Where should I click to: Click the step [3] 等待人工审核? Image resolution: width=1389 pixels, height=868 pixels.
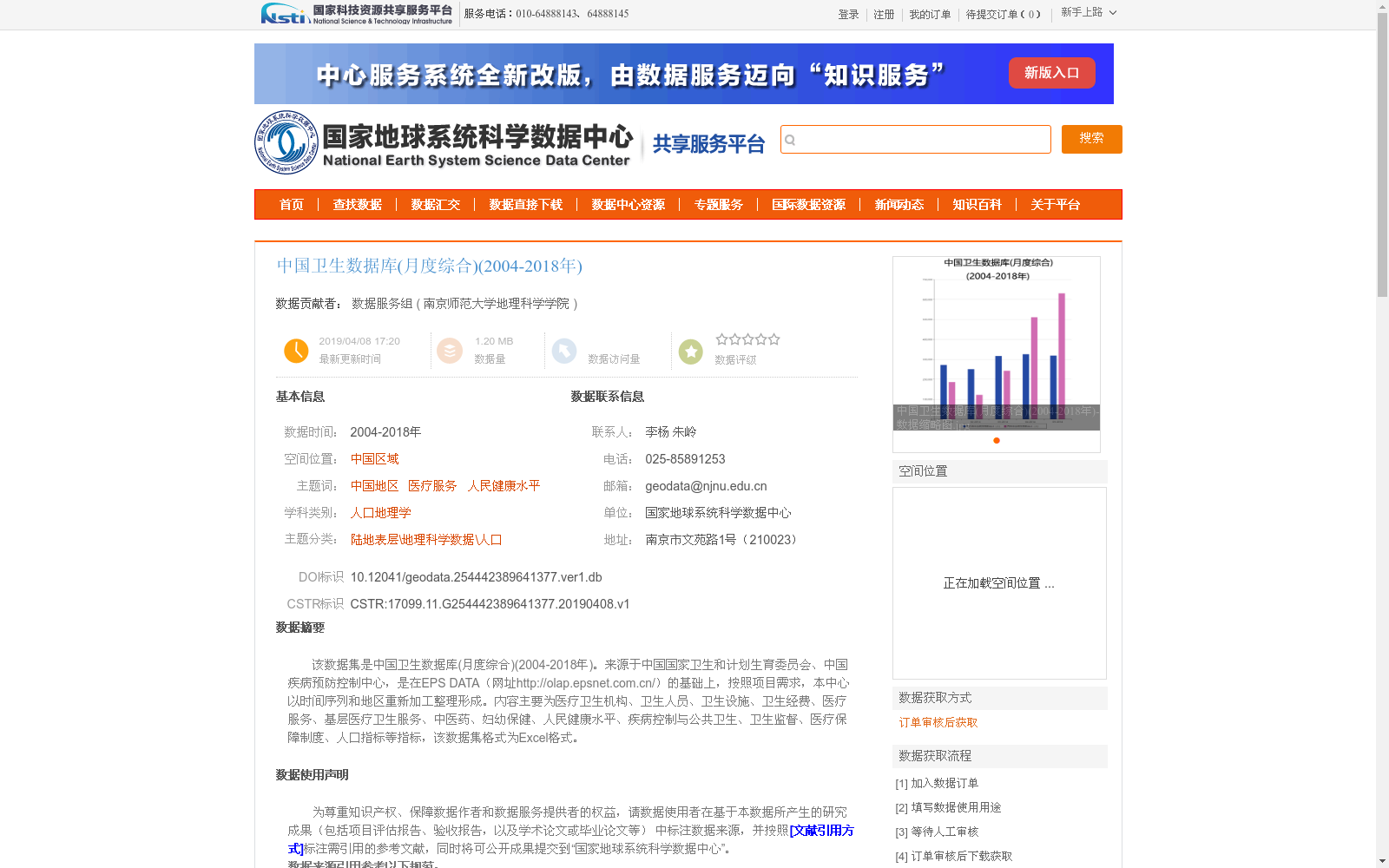(938, 832)
